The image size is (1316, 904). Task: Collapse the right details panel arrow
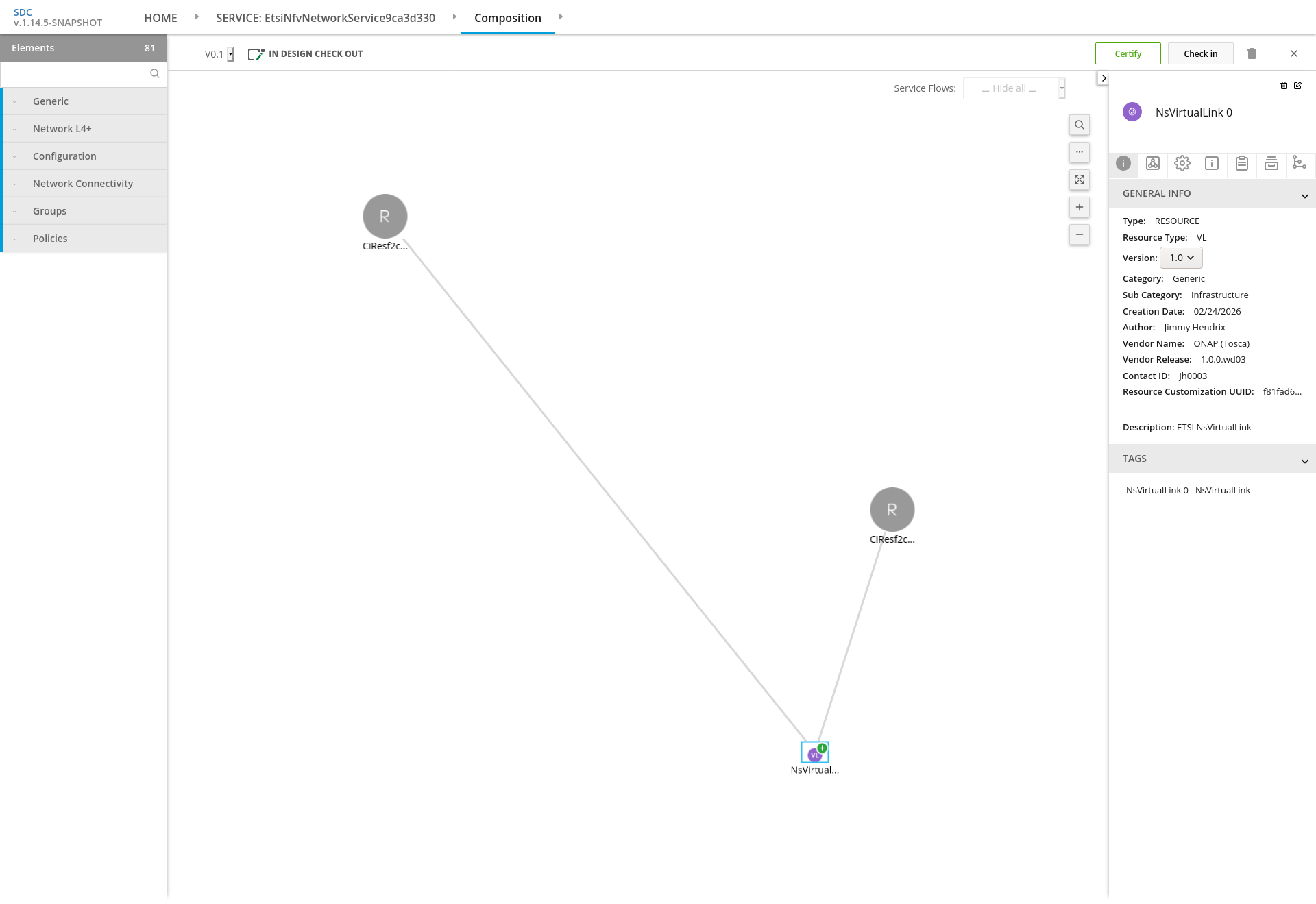coord(1103,78)
